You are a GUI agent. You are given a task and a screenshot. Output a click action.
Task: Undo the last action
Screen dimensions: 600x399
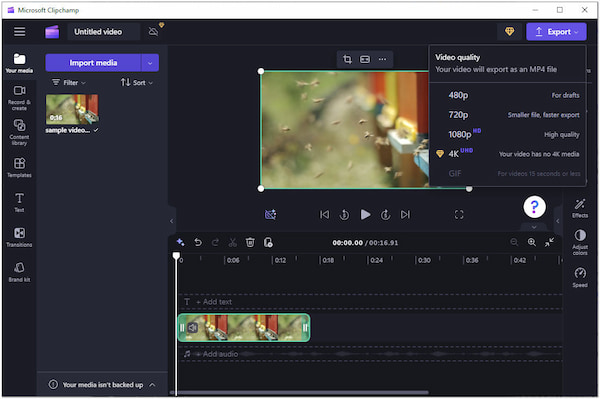coord(198,242)
